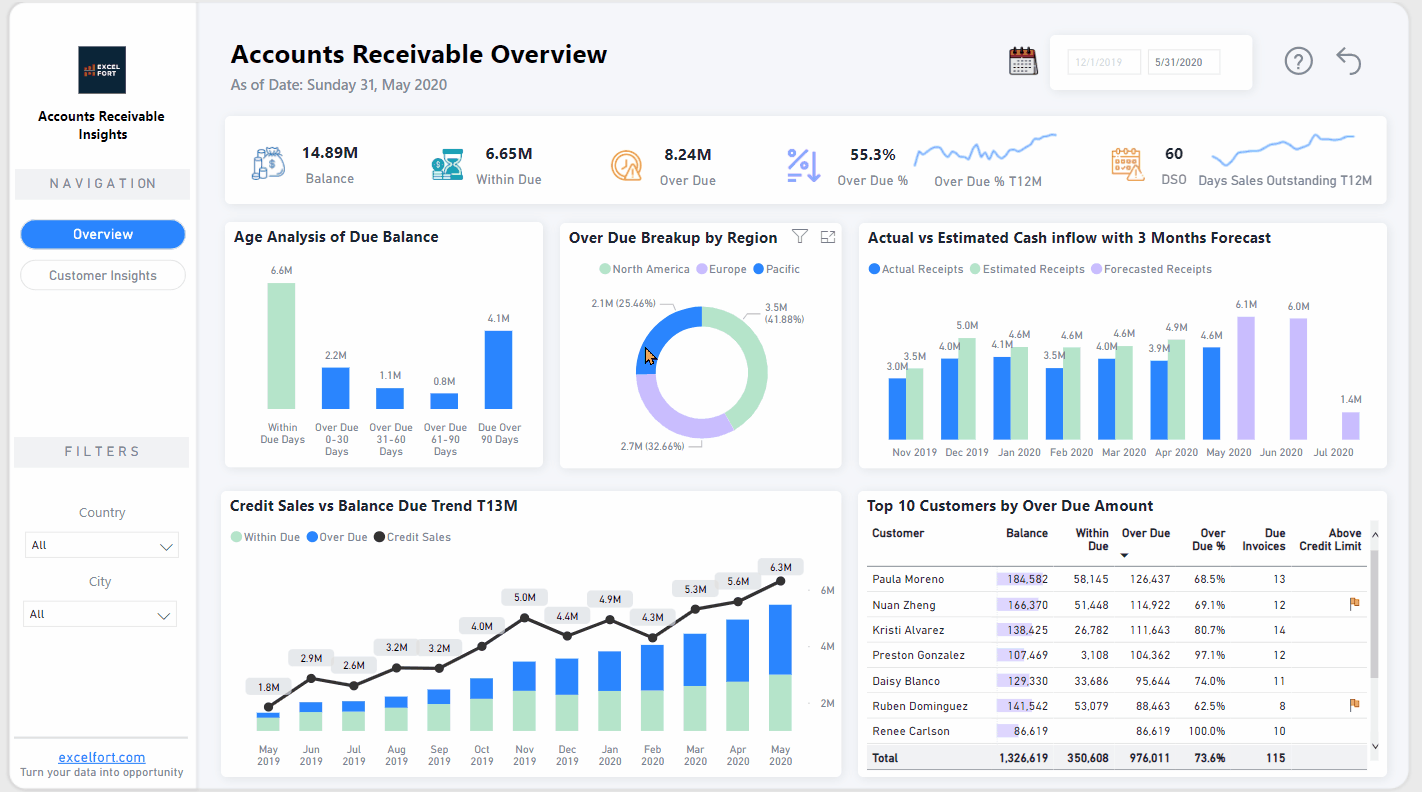The width and height of the screenshot is (1422, 792).
Task: Select the Overview navigation tab
Action: pyautogui.click(x=103, y=234)
